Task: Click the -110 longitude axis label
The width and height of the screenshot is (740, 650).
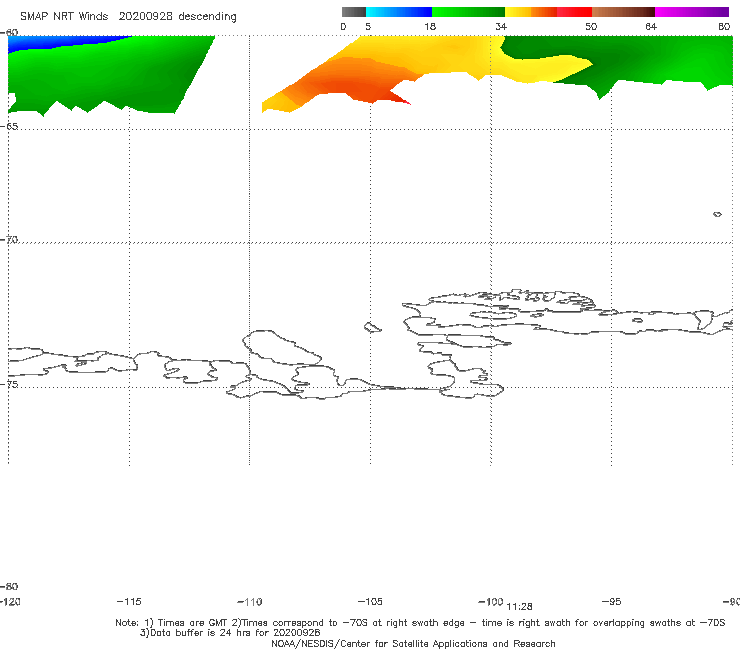Action: point(249,602)
